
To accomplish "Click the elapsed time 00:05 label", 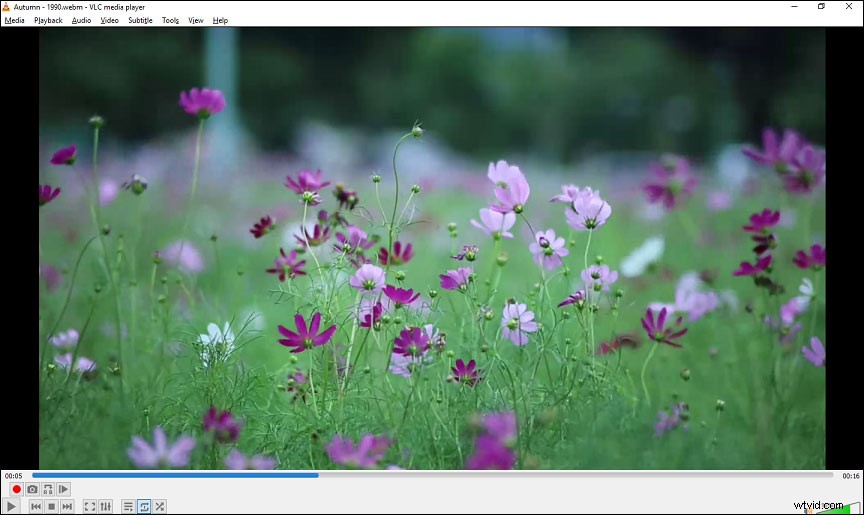I will point(14,476).
